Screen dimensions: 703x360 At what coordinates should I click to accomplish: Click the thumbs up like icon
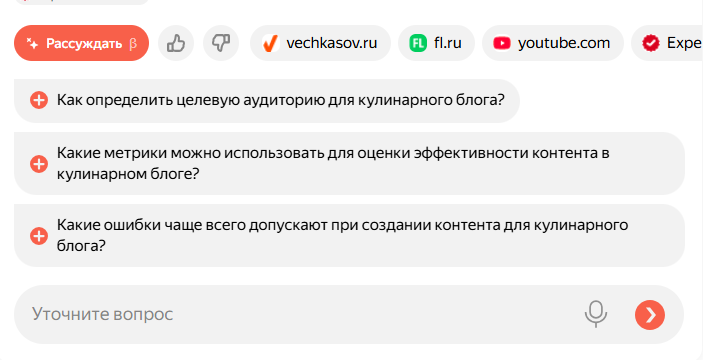[176, 43]
